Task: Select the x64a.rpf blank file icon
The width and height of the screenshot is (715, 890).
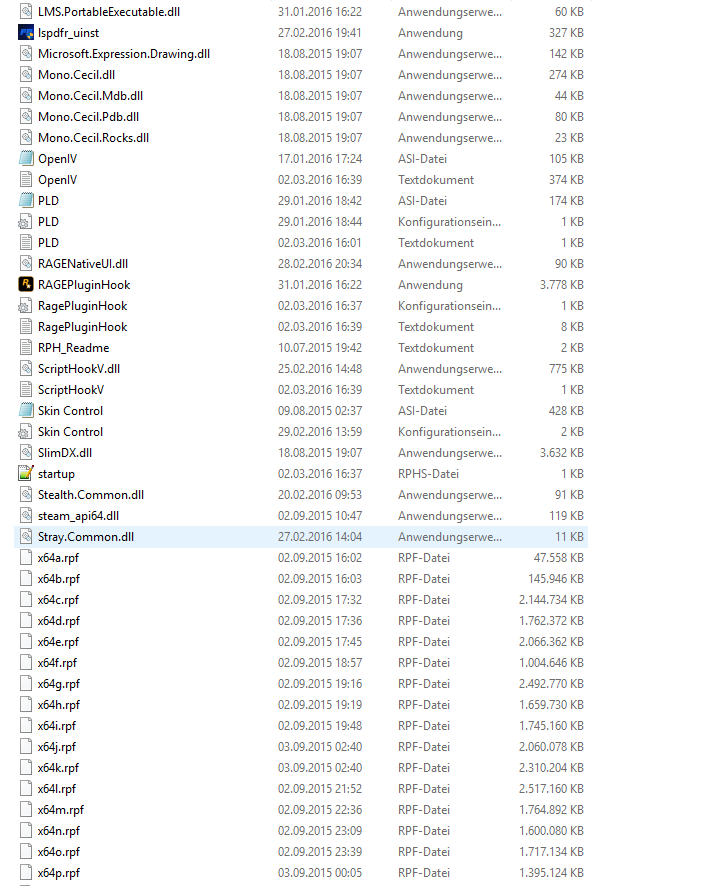Action: [26, 558]
